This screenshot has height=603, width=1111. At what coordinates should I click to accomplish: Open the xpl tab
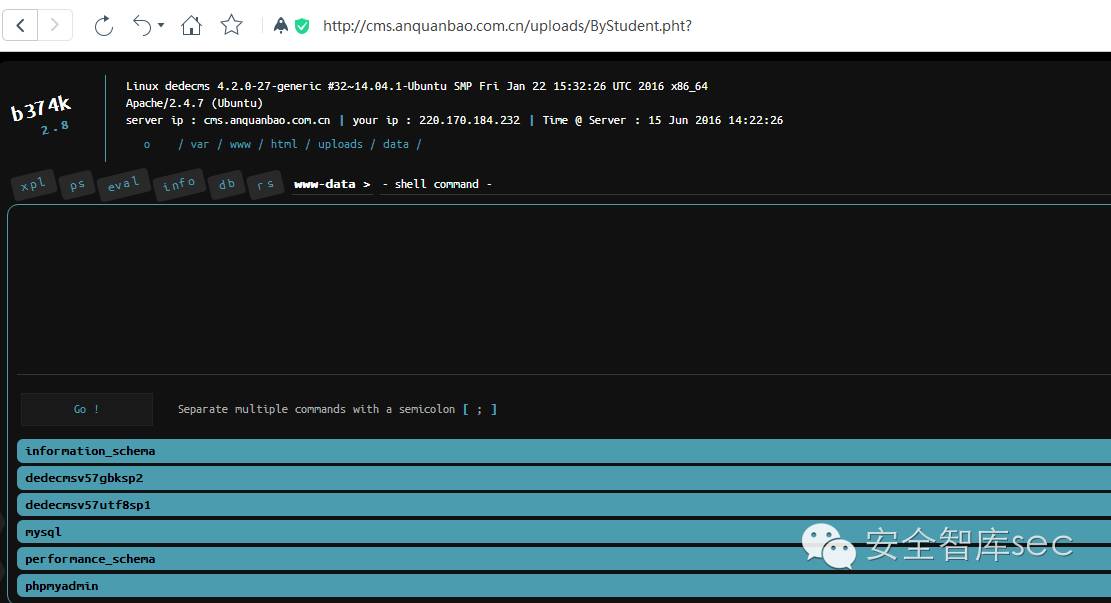click(33, 185)
